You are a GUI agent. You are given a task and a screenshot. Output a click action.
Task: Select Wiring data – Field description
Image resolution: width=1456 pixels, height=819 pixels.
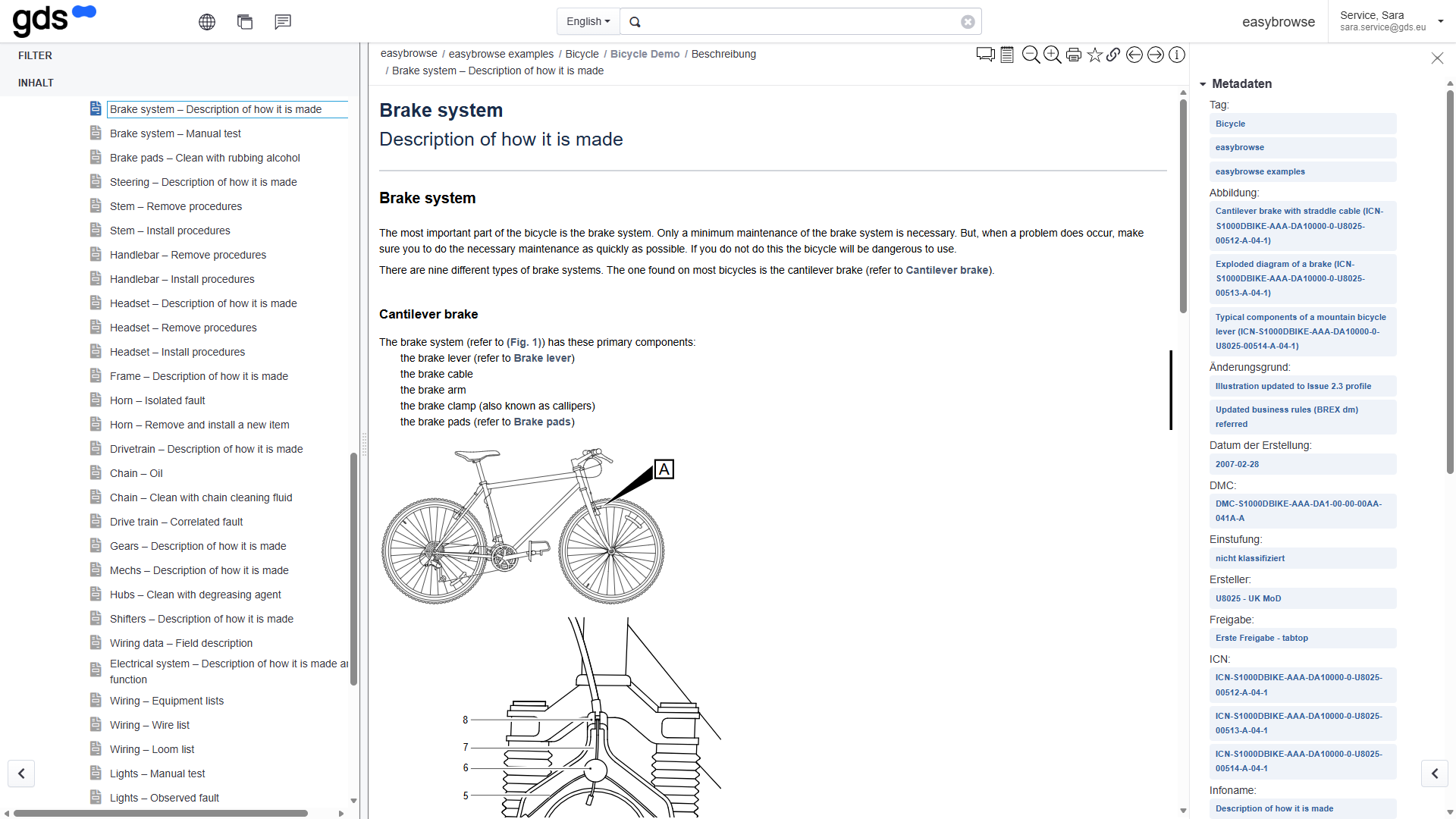point(181,643)
